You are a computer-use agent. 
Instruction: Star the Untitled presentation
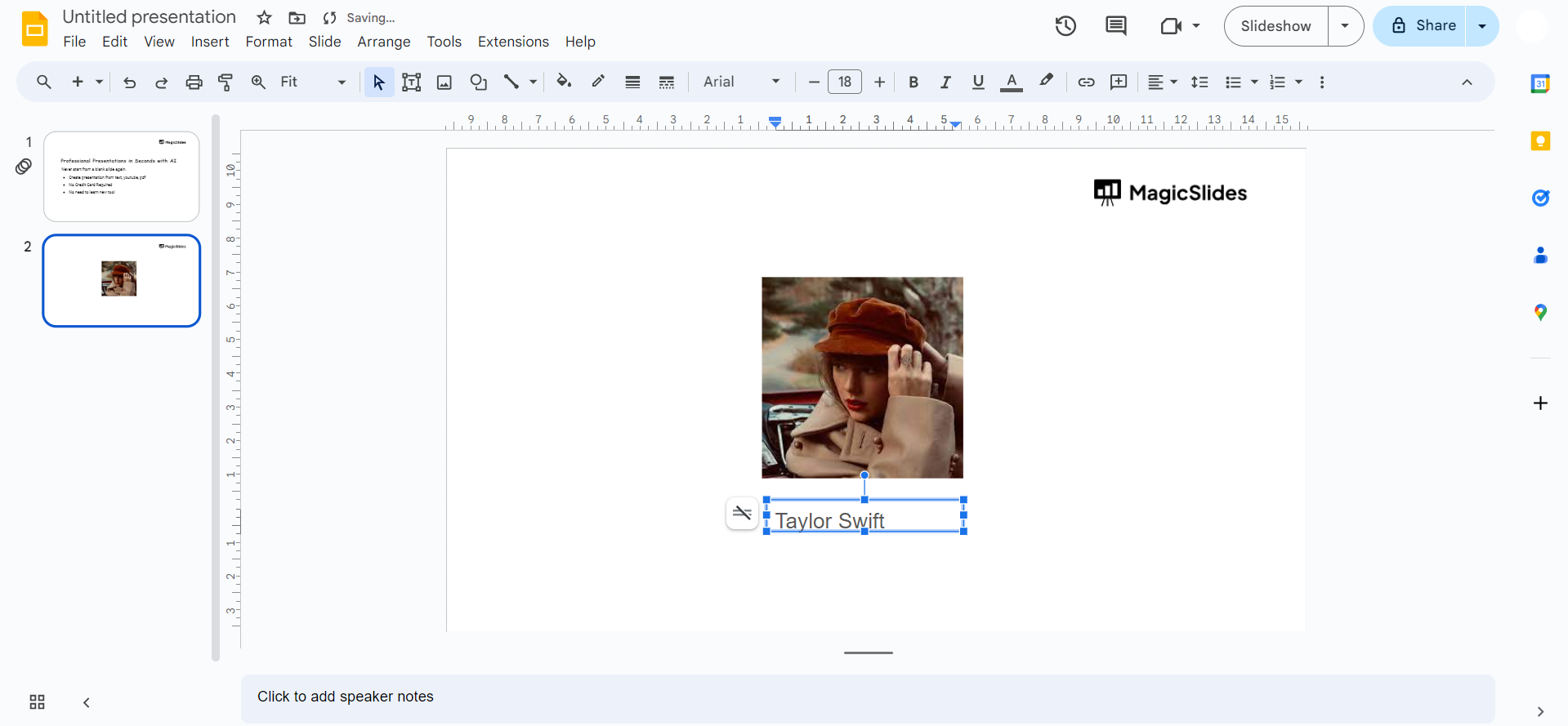tap(264, 18)
